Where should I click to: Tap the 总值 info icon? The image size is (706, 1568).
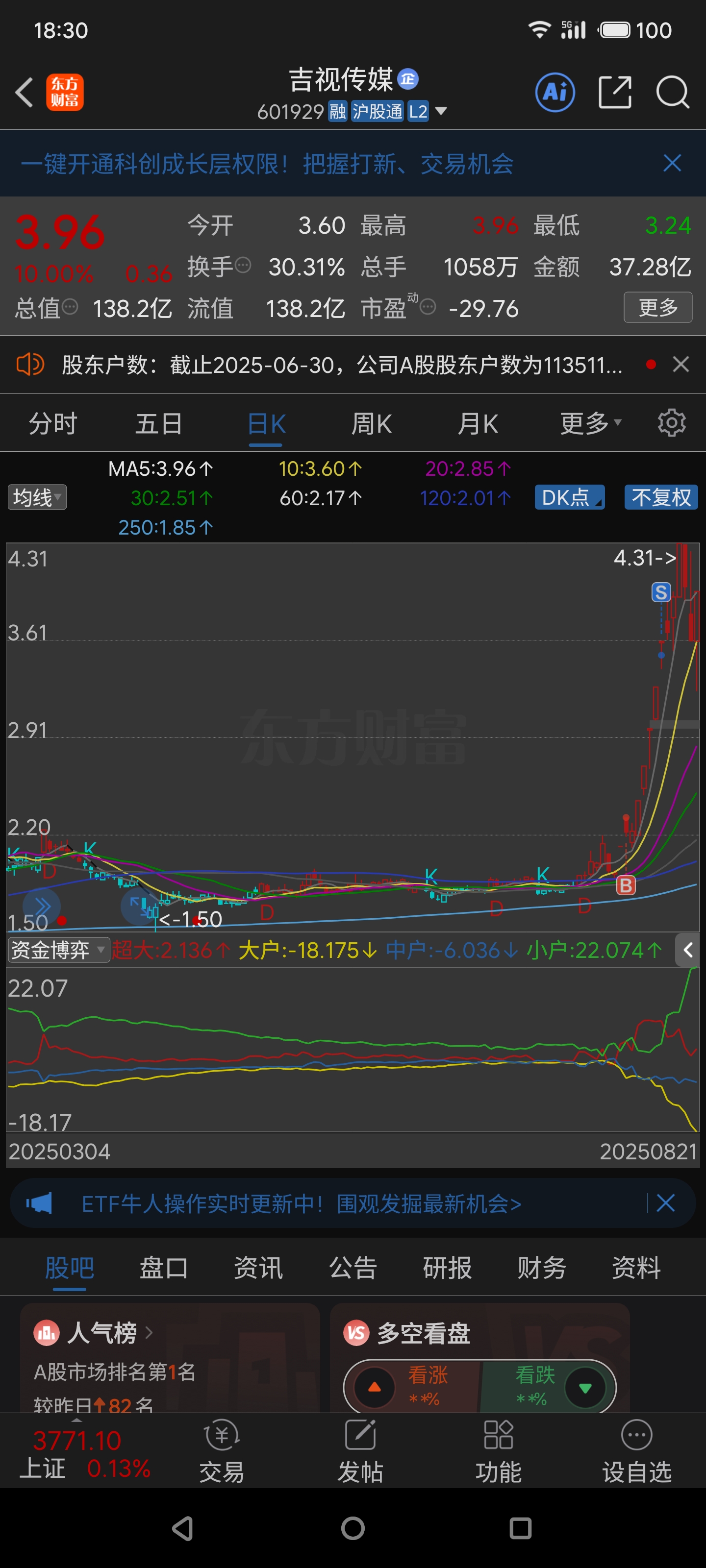(70, 307)
